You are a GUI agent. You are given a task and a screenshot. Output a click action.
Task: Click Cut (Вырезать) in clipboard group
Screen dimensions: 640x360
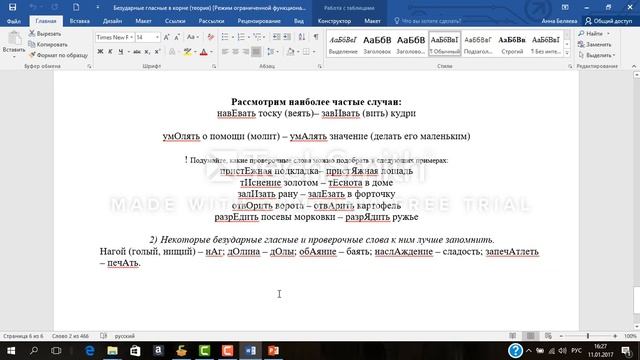(45, 33)
